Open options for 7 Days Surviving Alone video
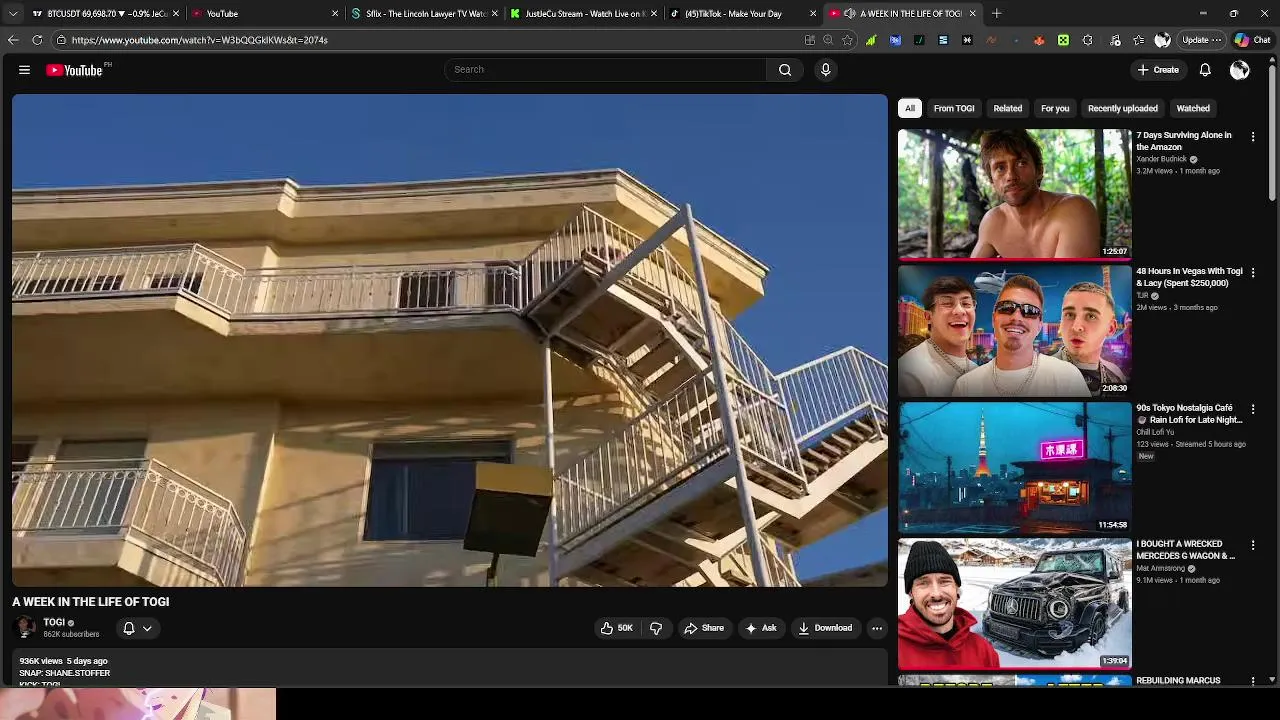This screenshot has height=720, width=1280. pos(1253,137)
